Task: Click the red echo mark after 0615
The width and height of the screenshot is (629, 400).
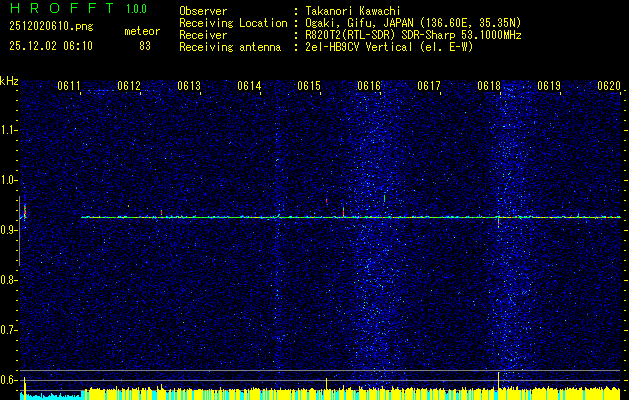Action: coord(327,201)
